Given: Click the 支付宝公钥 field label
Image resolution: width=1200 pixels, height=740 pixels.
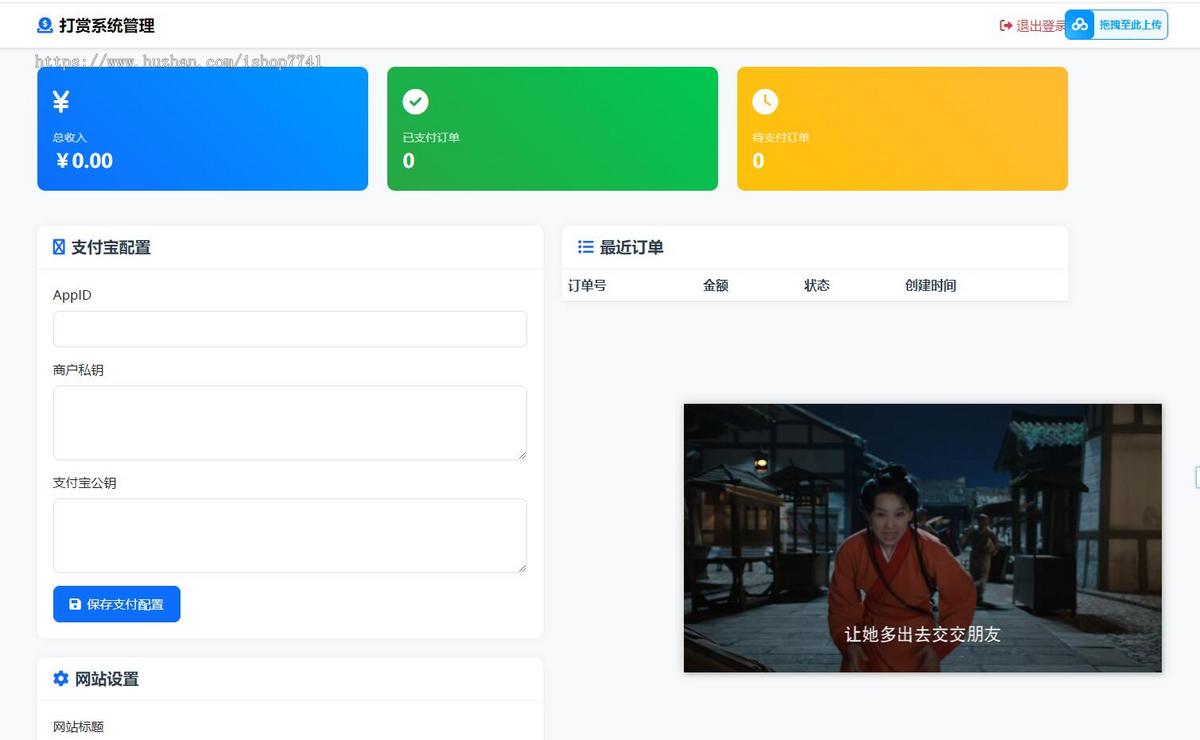Looking at the screenshot, I should [x=85, y=483].
